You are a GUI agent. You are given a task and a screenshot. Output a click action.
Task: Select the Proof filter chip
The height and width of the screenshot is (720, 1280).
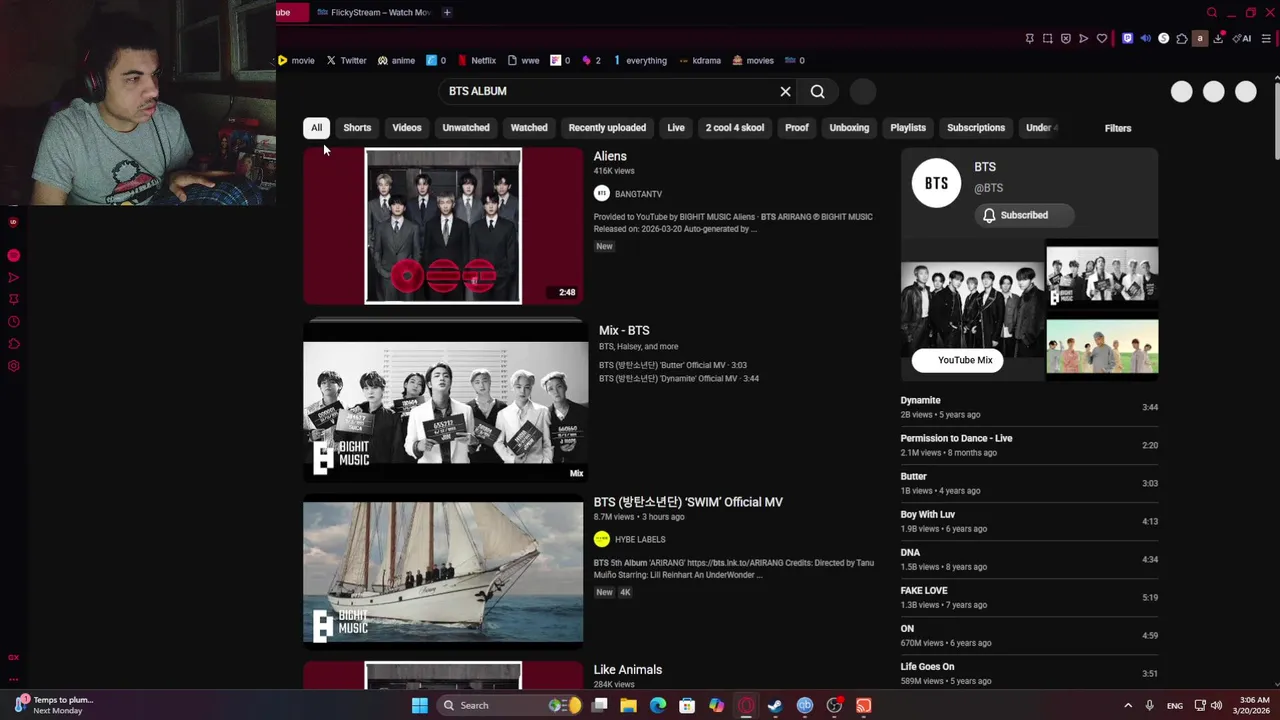coord(797,128)
